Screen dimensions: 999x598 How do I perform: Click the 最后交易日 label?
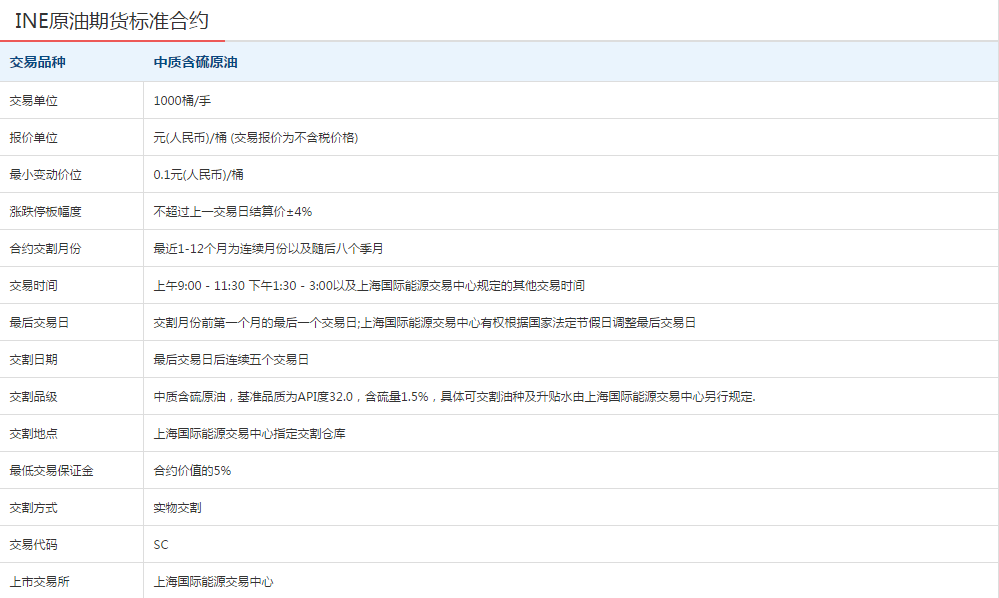[x=39, y=322]
